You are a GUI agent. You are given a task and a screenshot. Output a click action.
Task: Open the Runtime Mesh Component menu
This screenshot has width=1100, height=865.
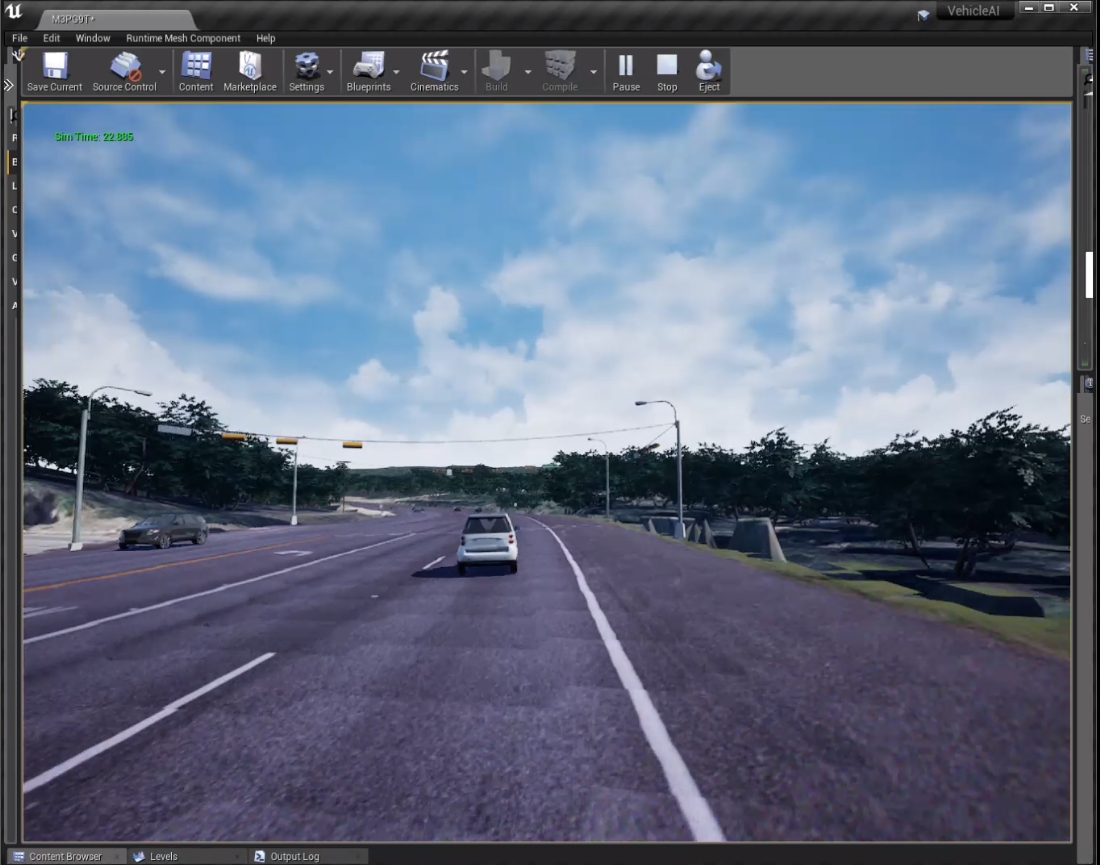[x=182, y=38]
